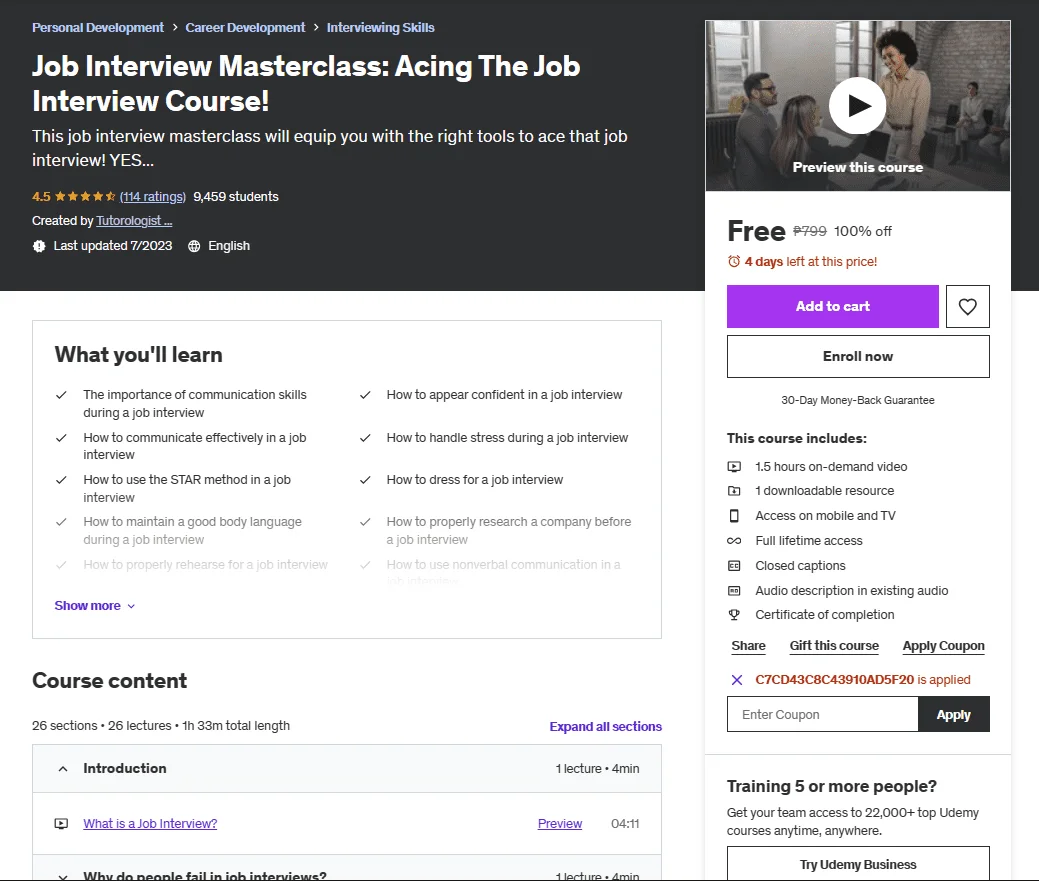Click the star rating icons
The height and width of the screenshot is (881, 1039).
point(85,197)
